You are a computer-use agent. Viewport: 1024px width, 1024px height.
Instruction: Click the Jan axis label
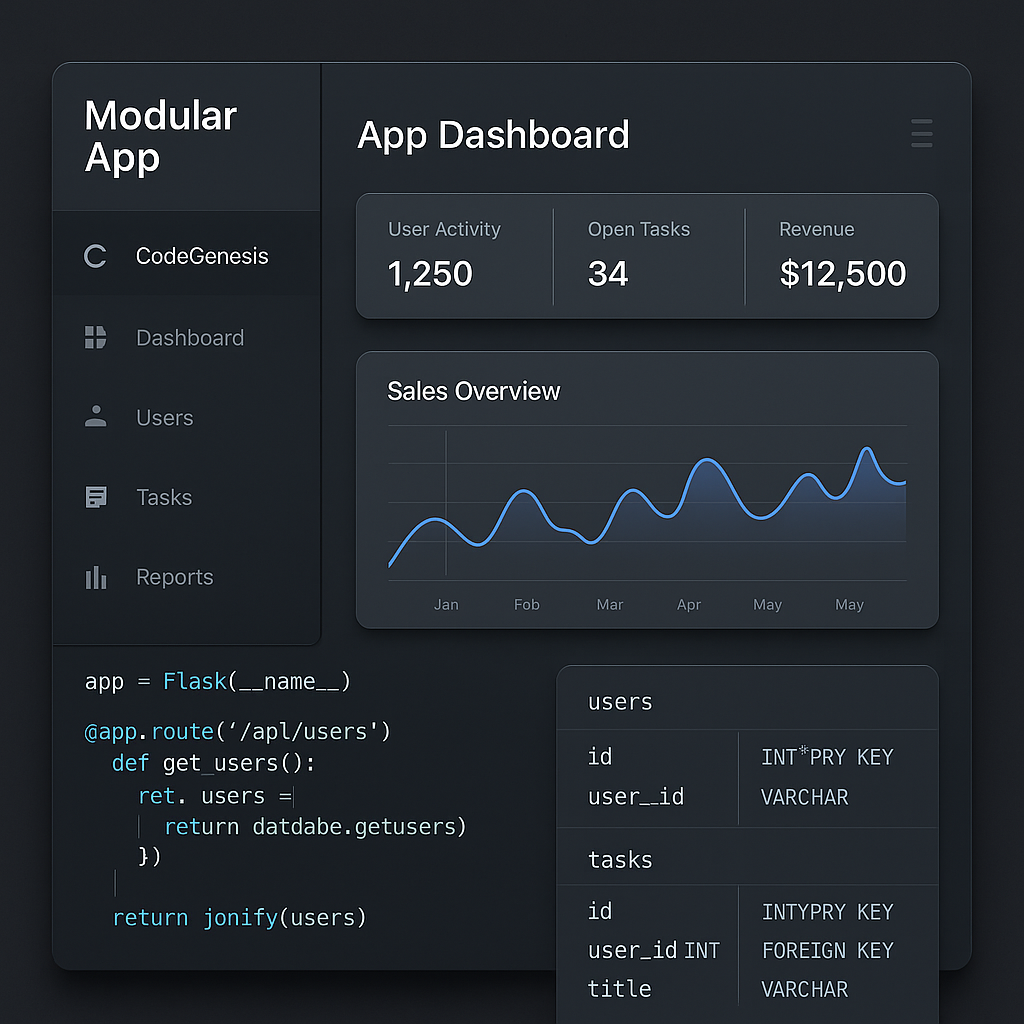pos(446,605)
